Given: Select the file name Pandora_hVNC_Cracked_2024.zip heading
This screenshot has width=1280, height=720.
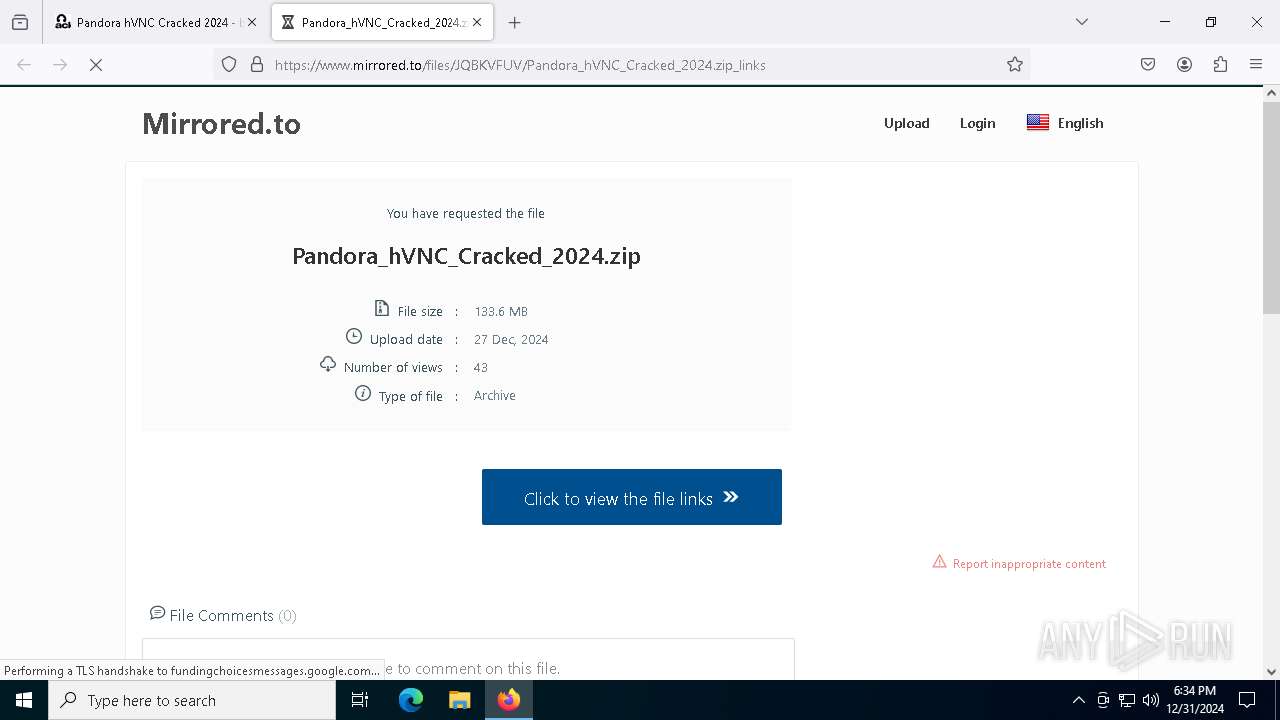Looking at the screenshot, I should click(466, 256).
